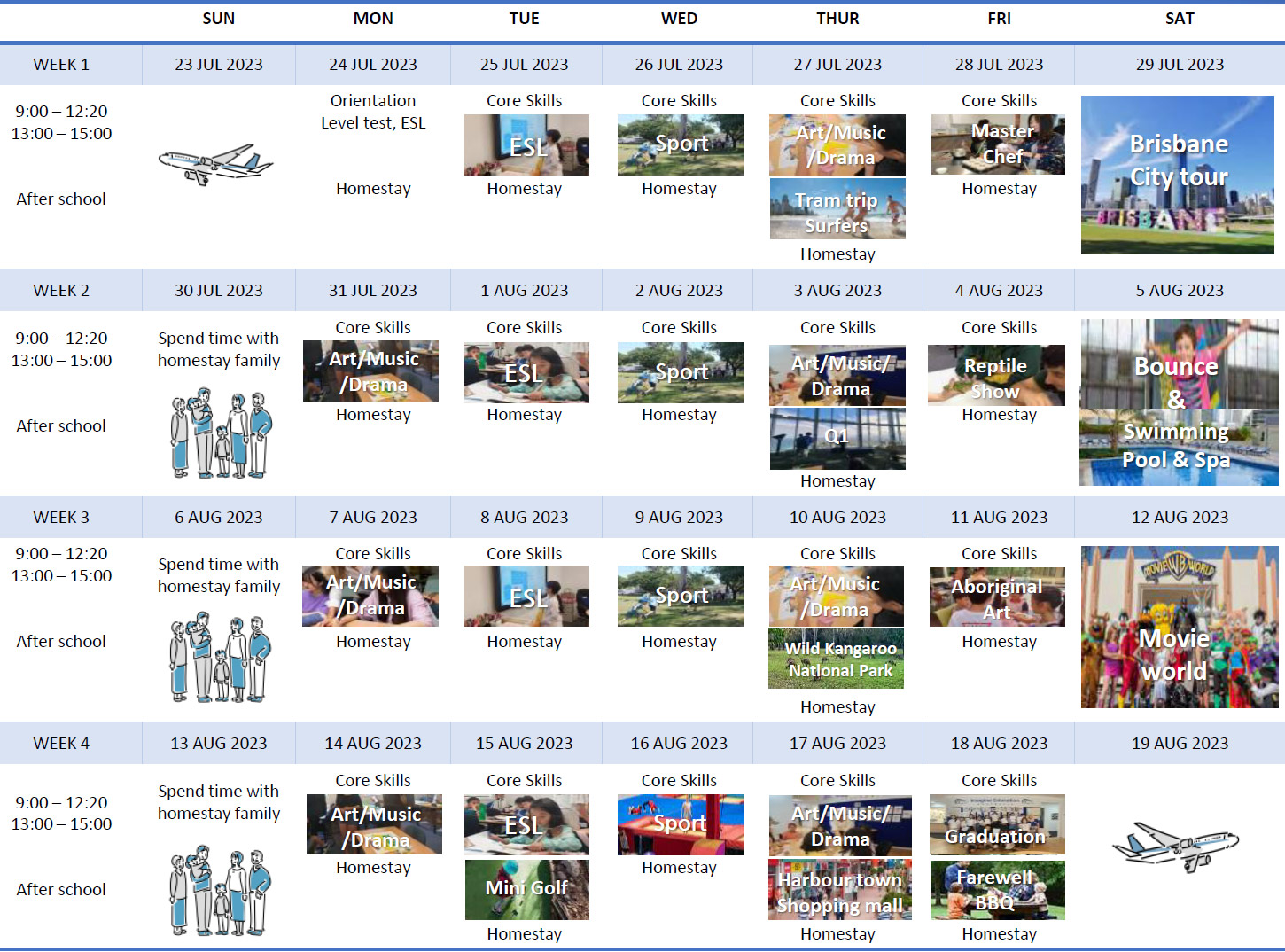Select the Master Chef thumbnail
This screenshot has height=952, width=1285.
[998, 144]
